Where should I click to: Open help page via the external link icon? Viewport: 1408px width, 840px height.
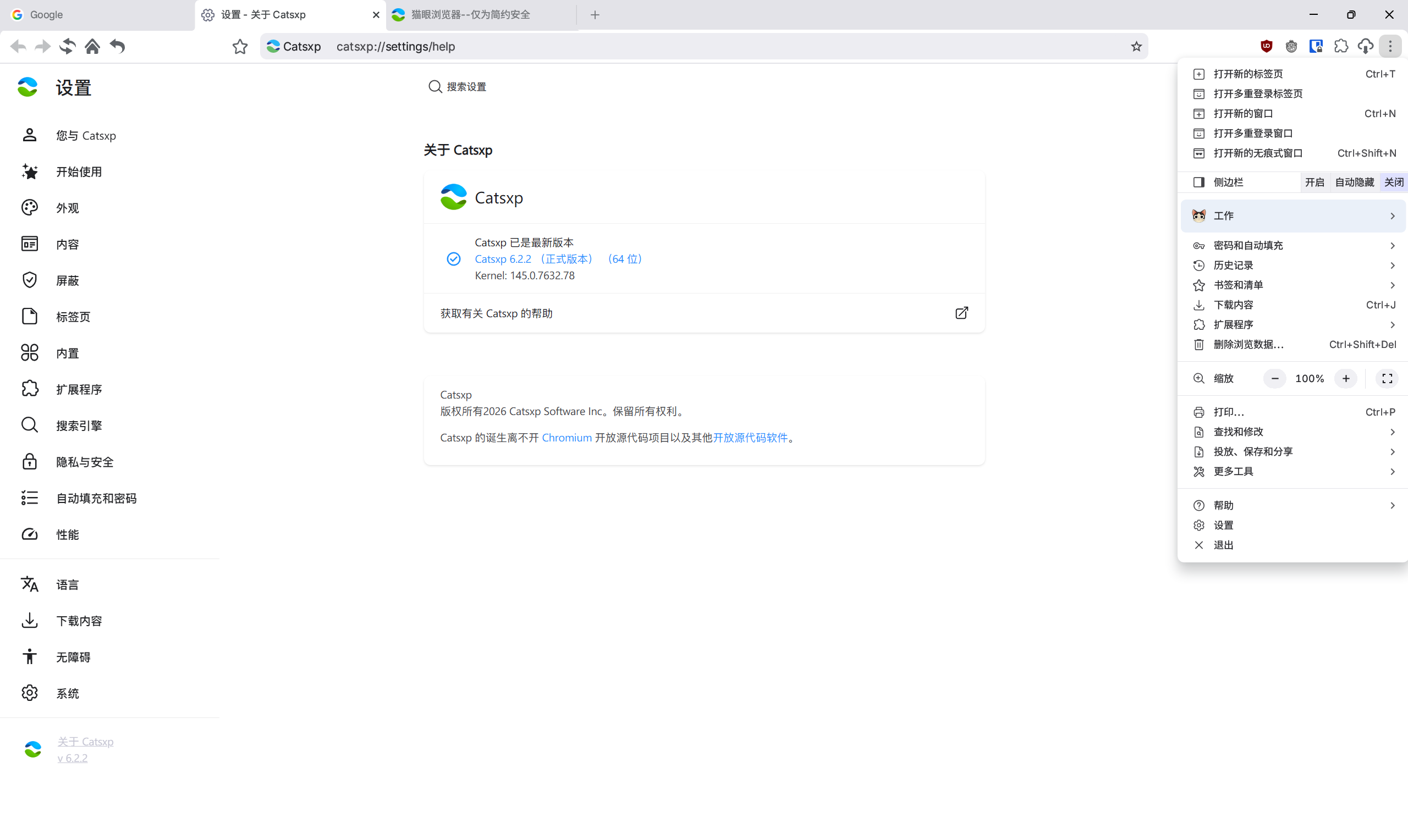coord(961,312)
